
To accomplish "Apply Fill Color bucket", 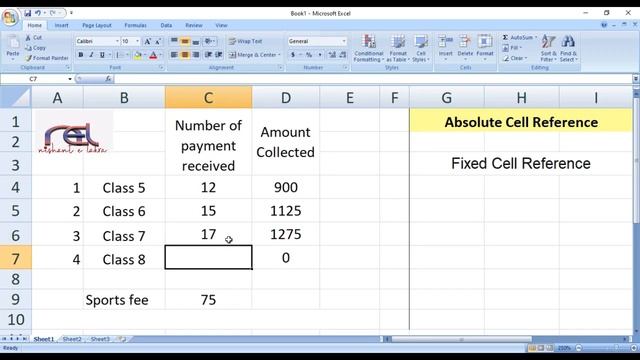I will click(138, 55).
